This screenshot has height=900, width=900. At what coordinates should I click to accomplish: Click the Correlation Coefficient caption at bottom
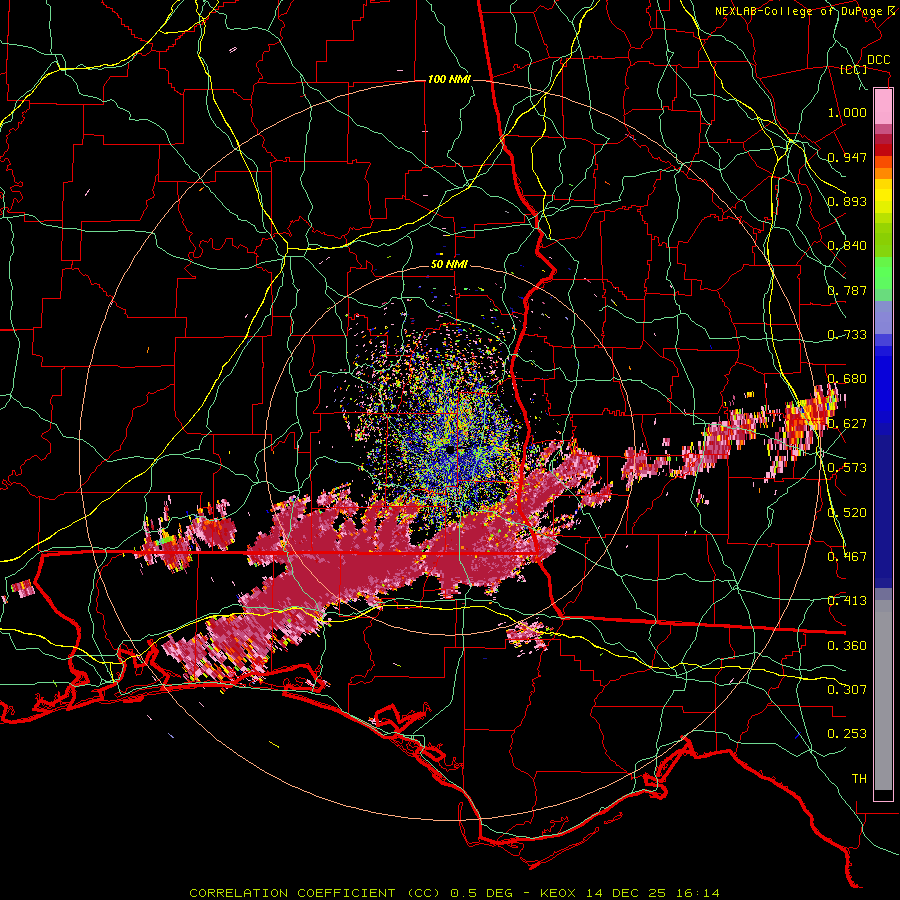(x=454, y=893)
